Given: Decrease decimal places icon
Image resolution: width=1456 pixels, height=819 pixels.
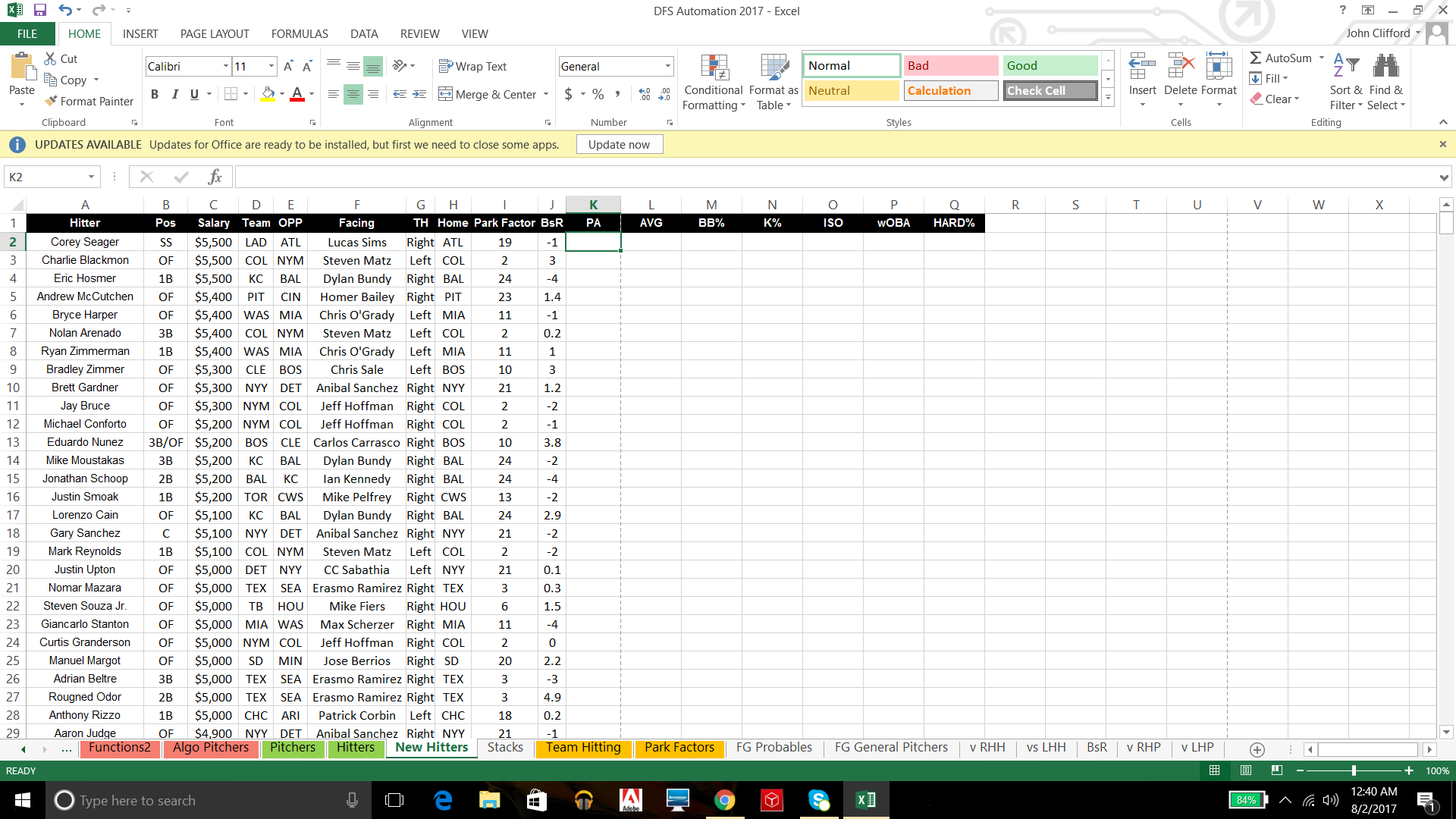Looking at the screenshot, I should pos(664,94).
